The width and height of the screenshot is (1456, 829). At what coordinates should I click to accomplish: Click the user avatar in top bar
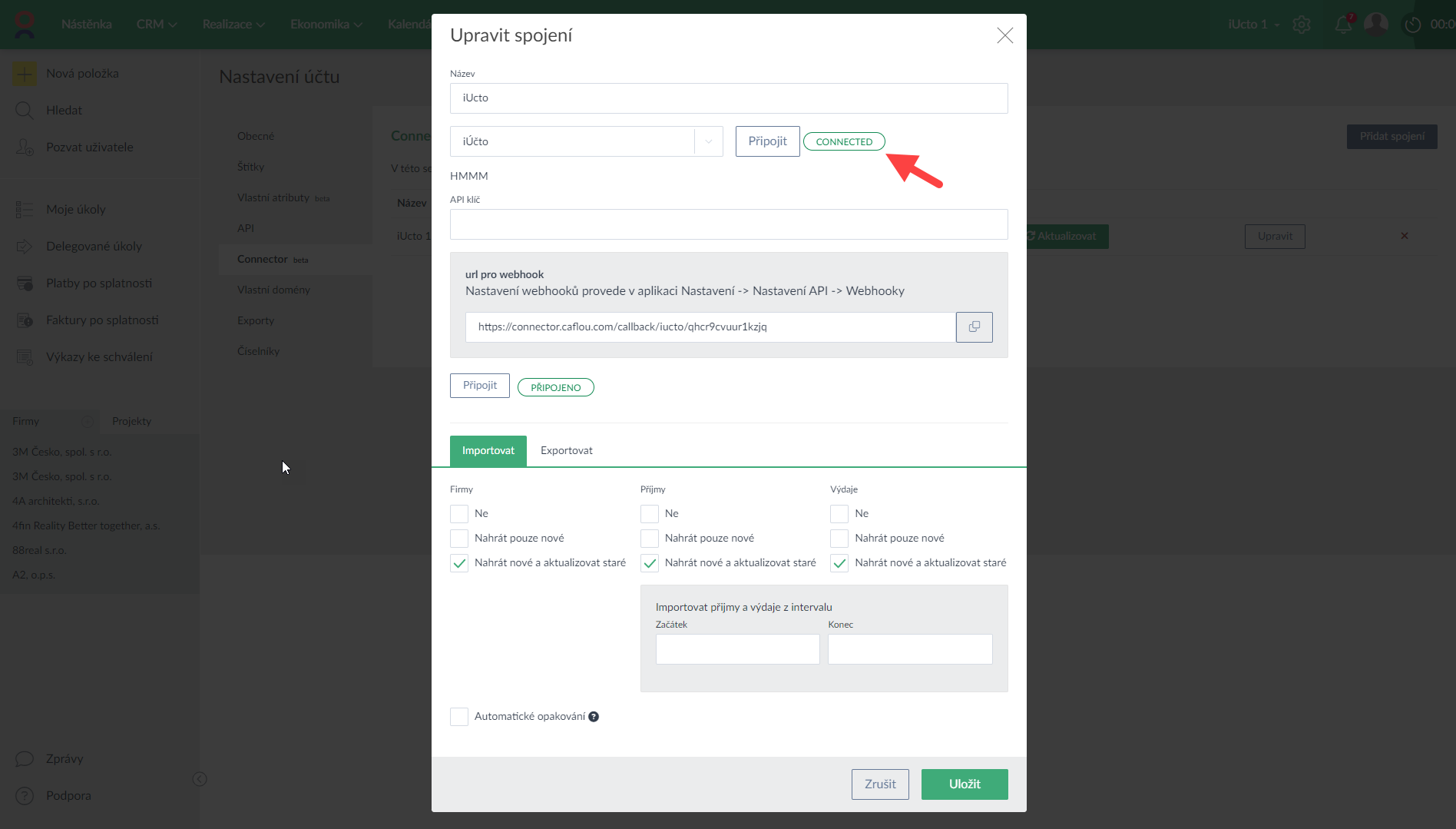point(1375,25)
